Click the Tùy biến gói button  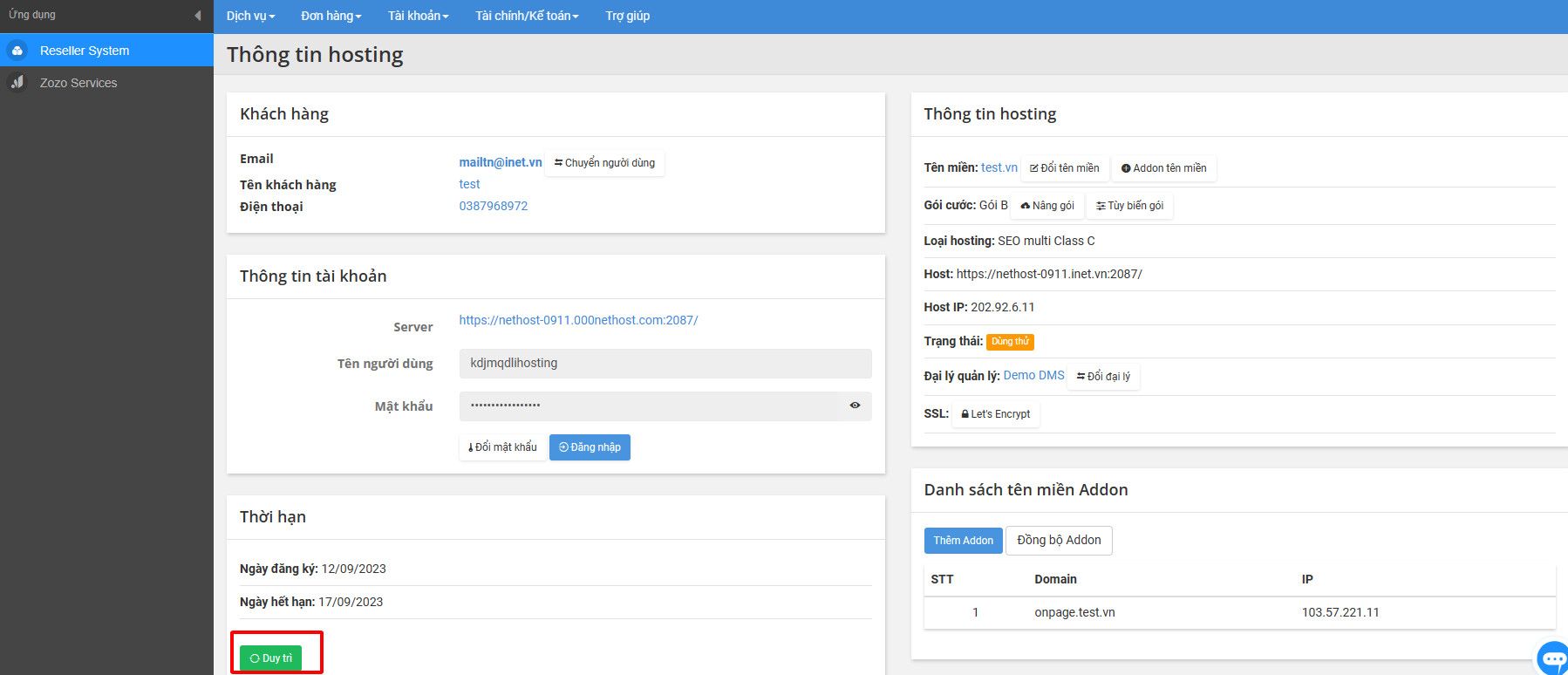1129,206
